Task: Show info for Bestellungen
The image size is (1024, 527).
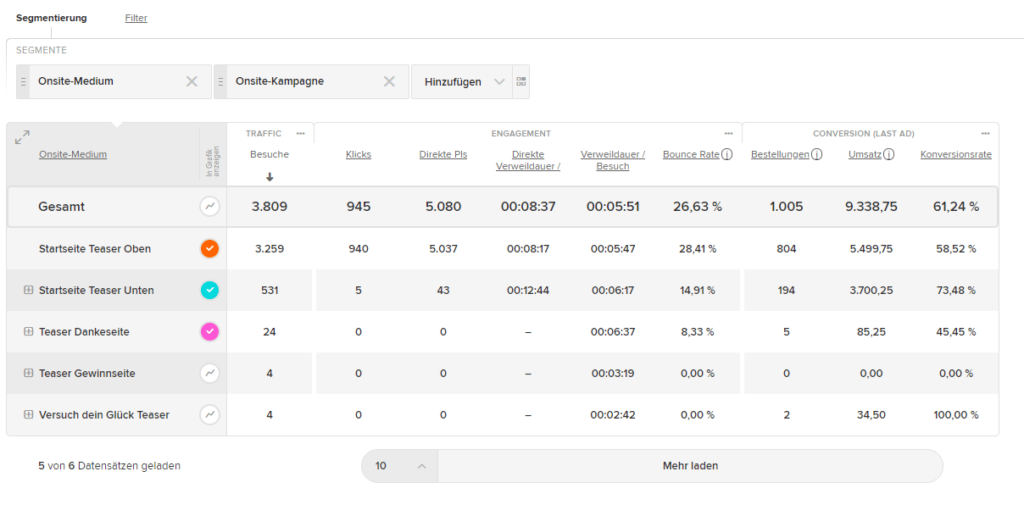Action: [x=816, y=155]
